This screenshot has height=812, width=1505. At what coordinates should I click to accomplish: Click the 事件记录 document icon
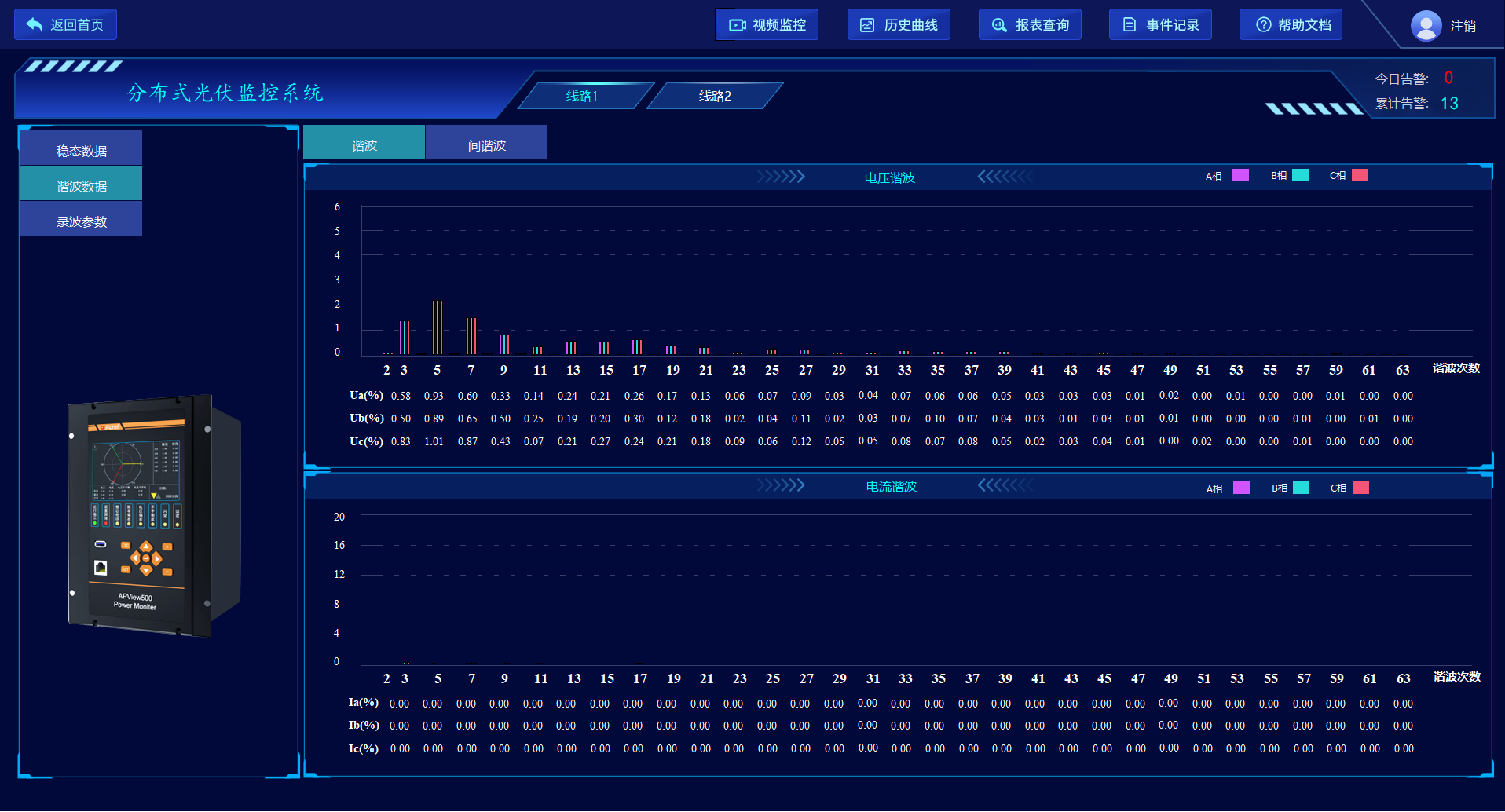tap(1130, 25)
